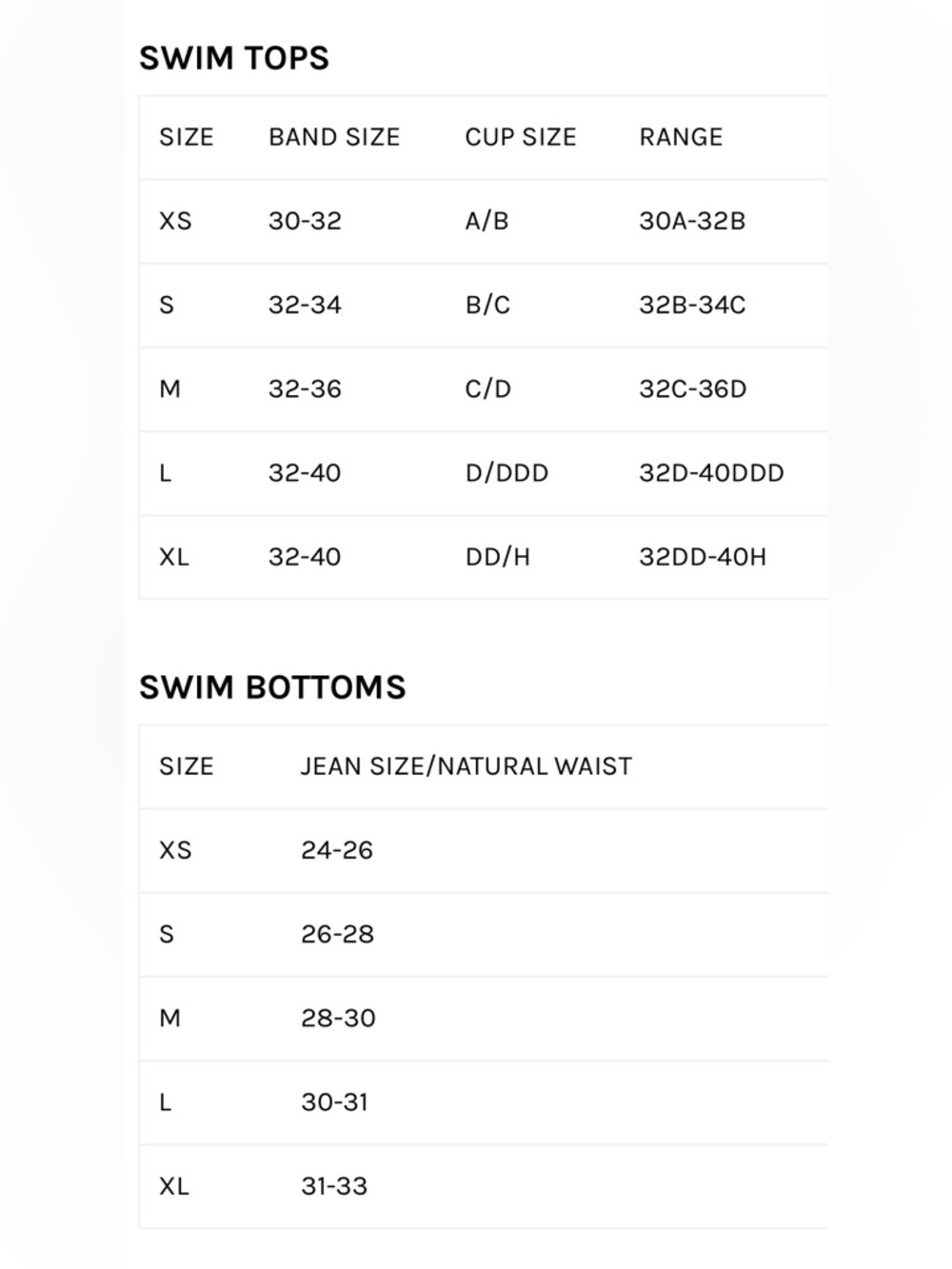Image resolution: width=952 pixels, height=1269 pixels.
Task: Select the 32C-36D range cell
Action: pos(693,388)
